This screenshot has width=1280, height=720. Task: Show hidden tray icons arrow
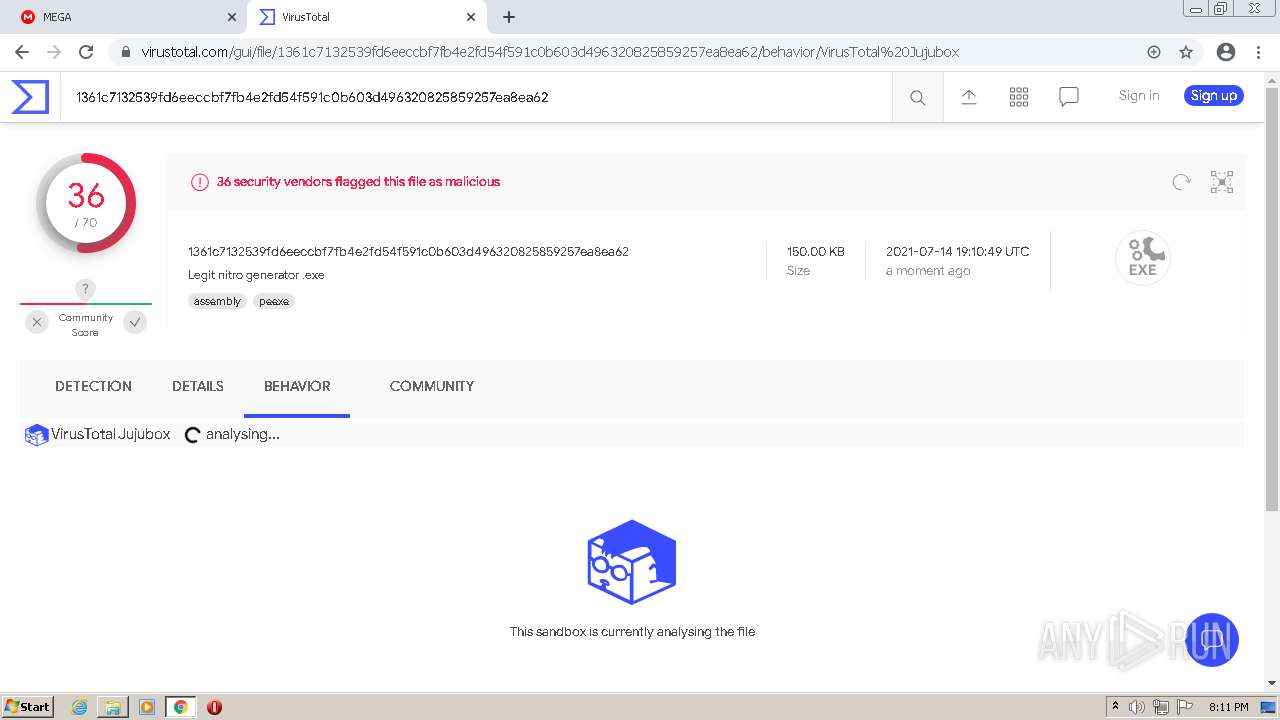tap(1115, 706)
